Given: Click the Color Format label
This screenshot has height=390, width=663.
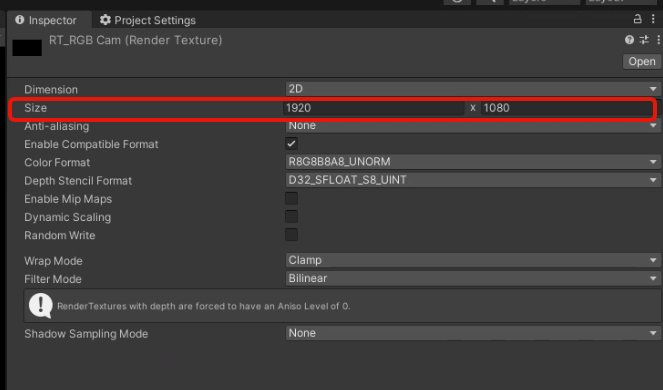Looking at the screenshot, I should click(57, 162).
